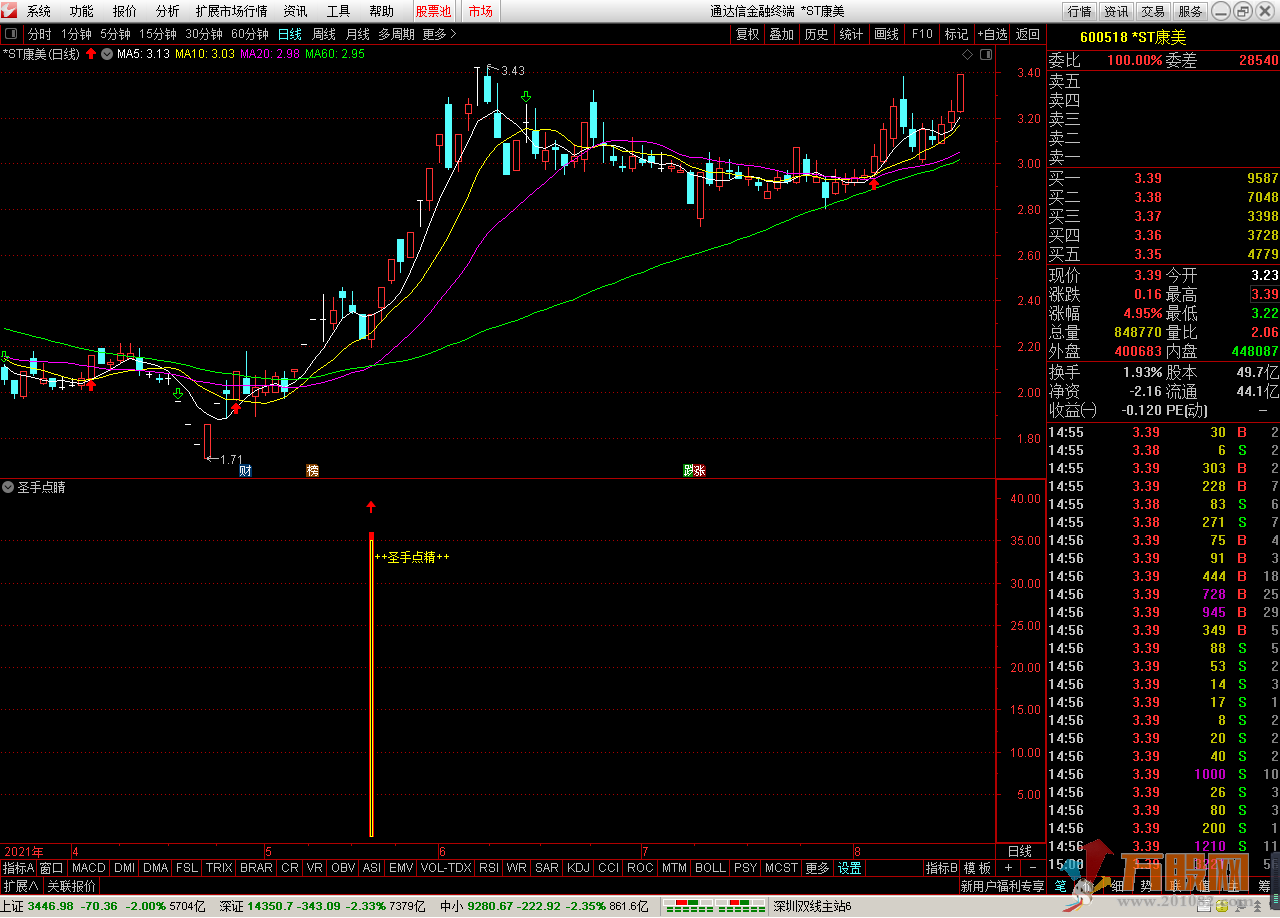The image size is (1280, 918).
Task: Click the round dropdown icon before MA5
Action: click(x=106, y=54)
